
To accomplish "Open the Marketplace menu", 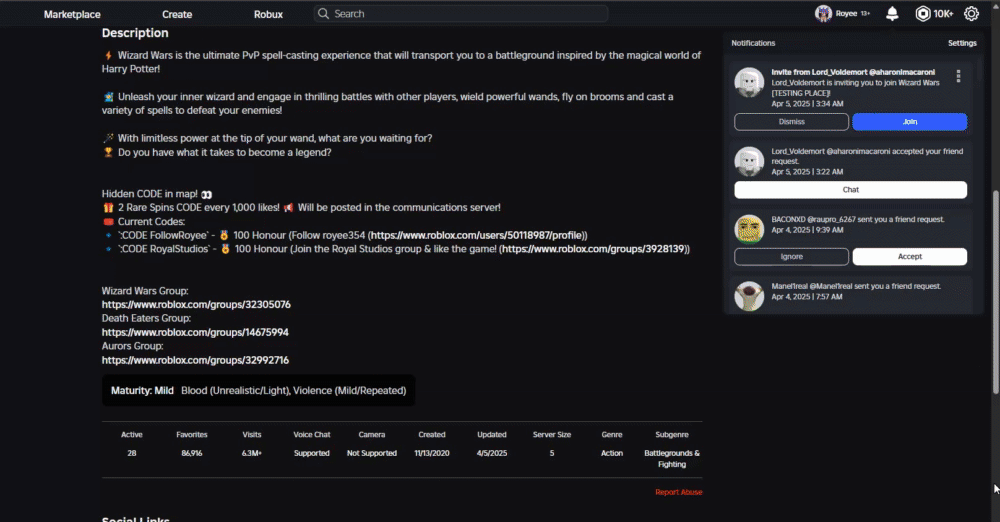I will (72, 14).
